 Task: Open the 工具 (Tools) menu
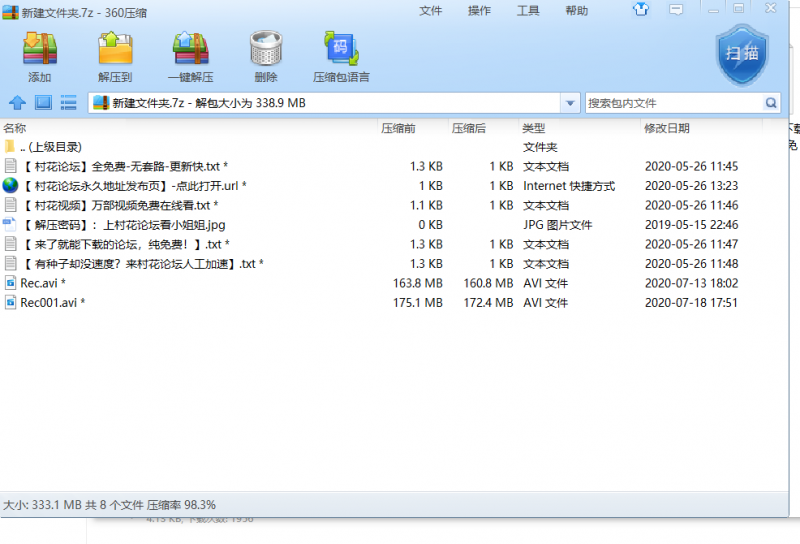click(528, 11)
